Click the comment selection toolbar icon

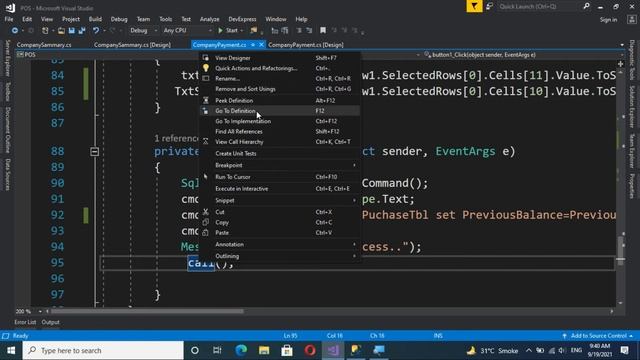[x=299, y=31]
